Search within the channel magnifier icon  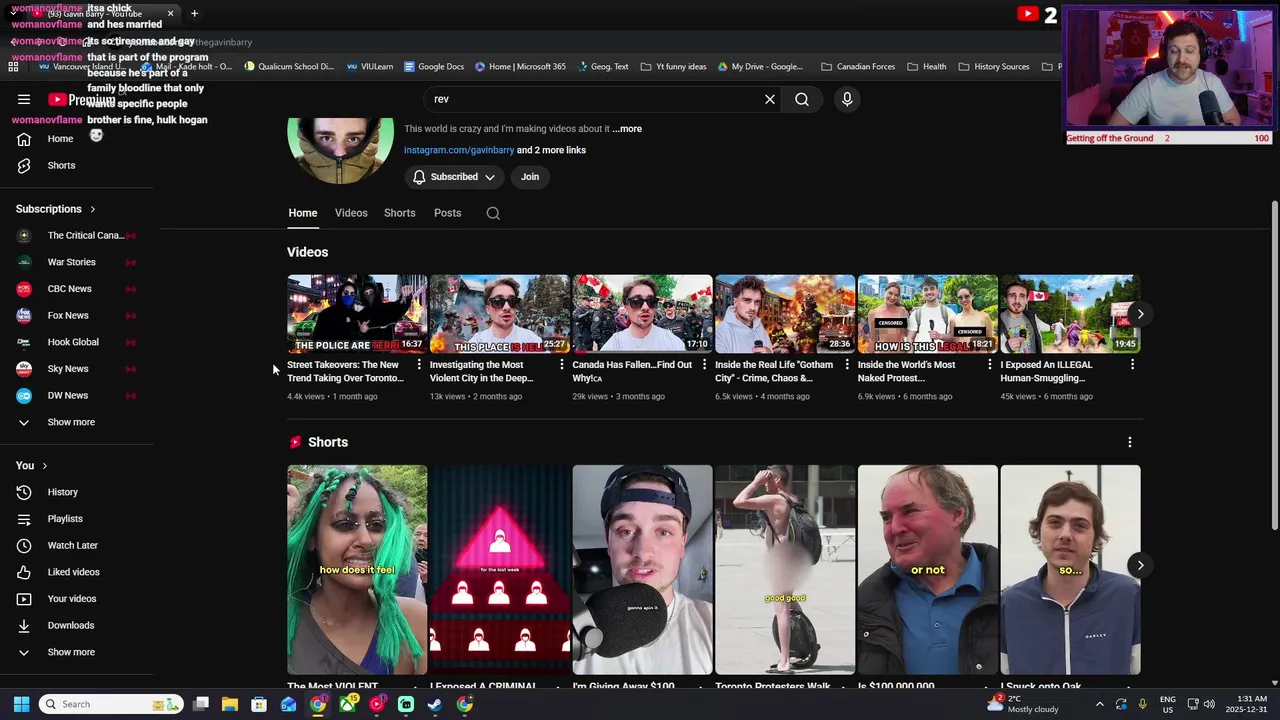(493, 213)
